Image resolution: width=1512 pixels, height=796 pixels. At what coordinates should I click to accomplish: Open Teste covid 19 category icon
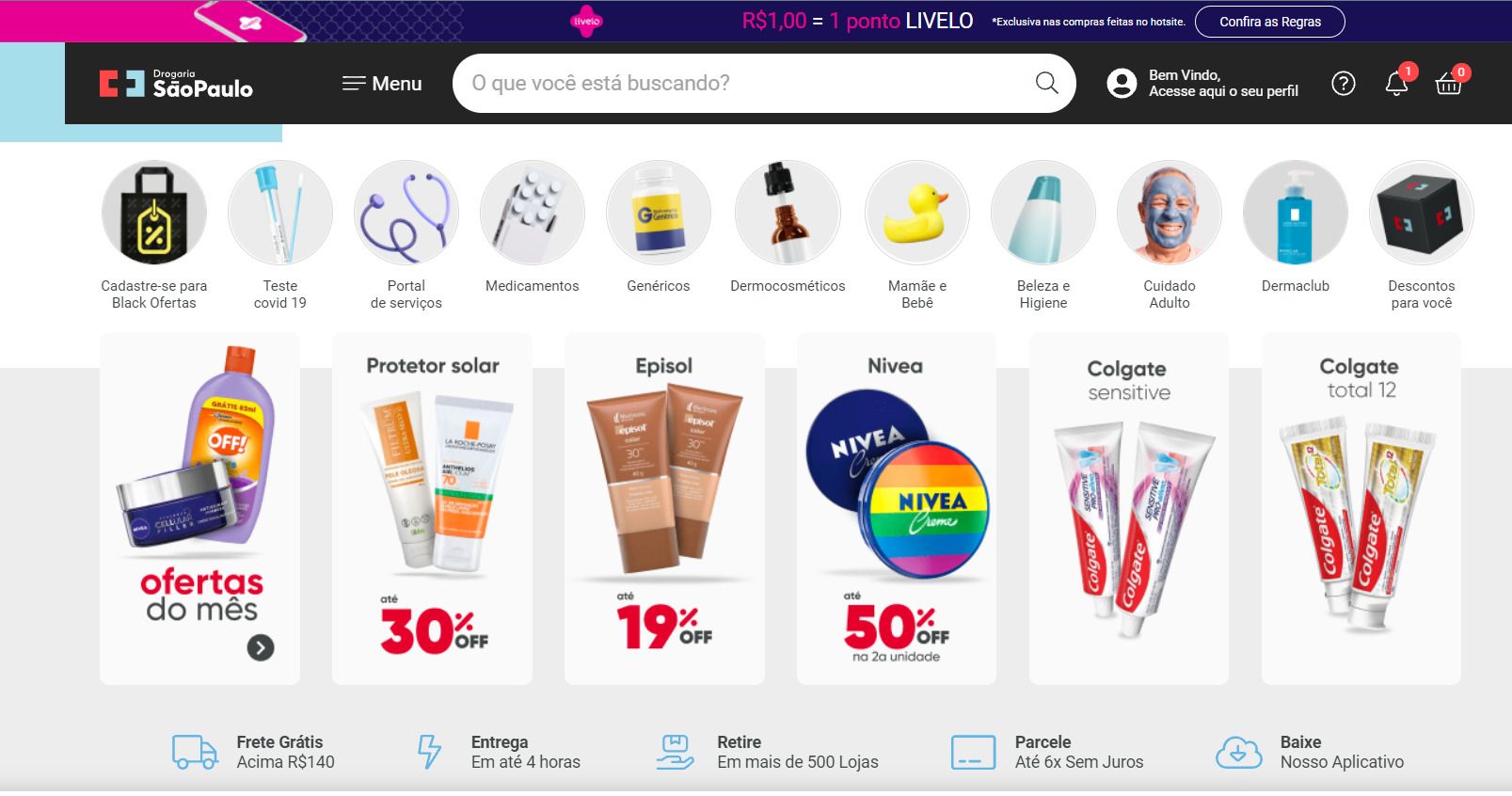pos(280,213)
